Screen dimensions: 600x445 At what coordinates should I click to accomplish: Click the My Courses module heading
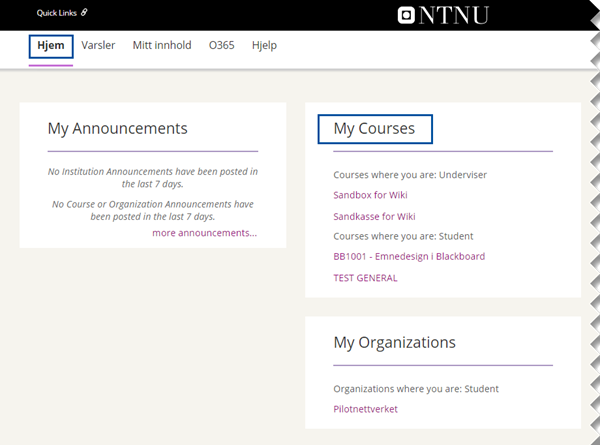[x=374, y=129]
